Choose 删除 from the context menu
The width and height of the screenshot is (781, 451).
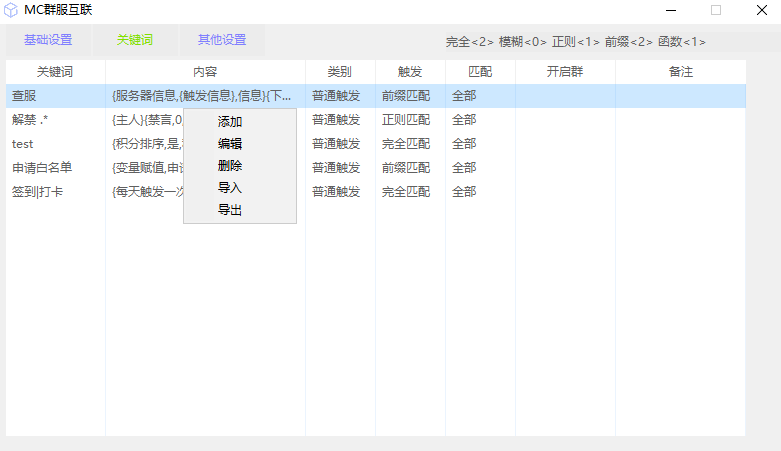(230, 165)
